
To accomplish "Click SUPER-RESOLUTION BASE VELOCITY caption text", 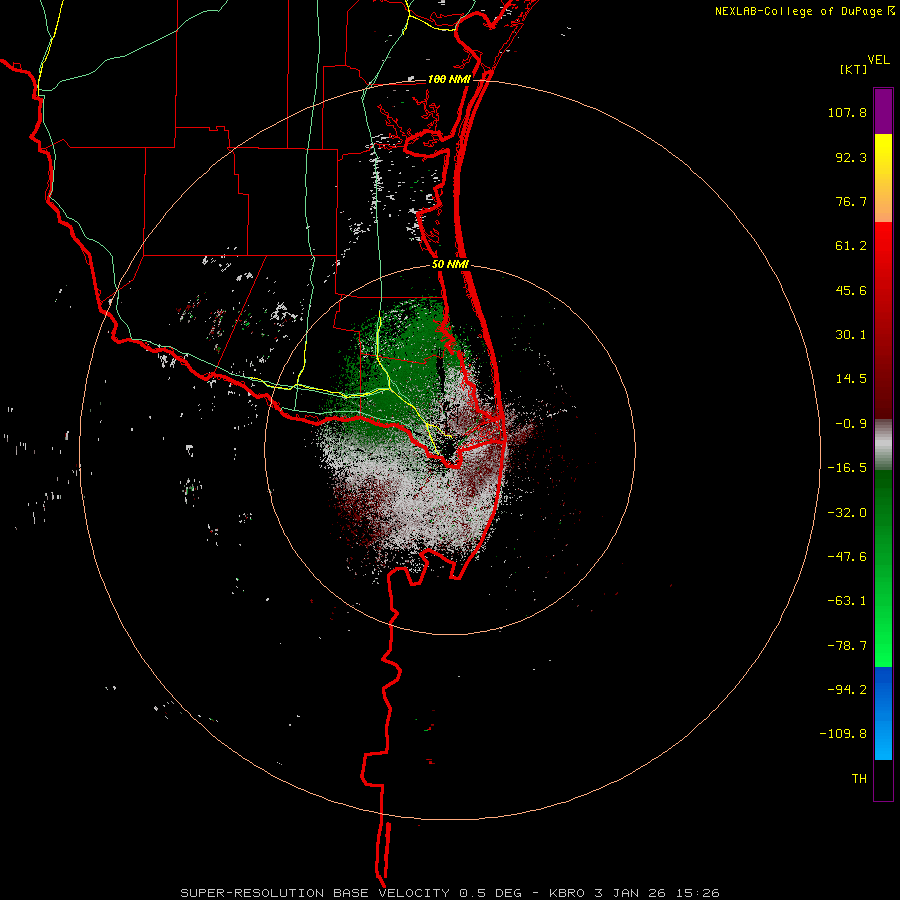I will tap(317, 893).
